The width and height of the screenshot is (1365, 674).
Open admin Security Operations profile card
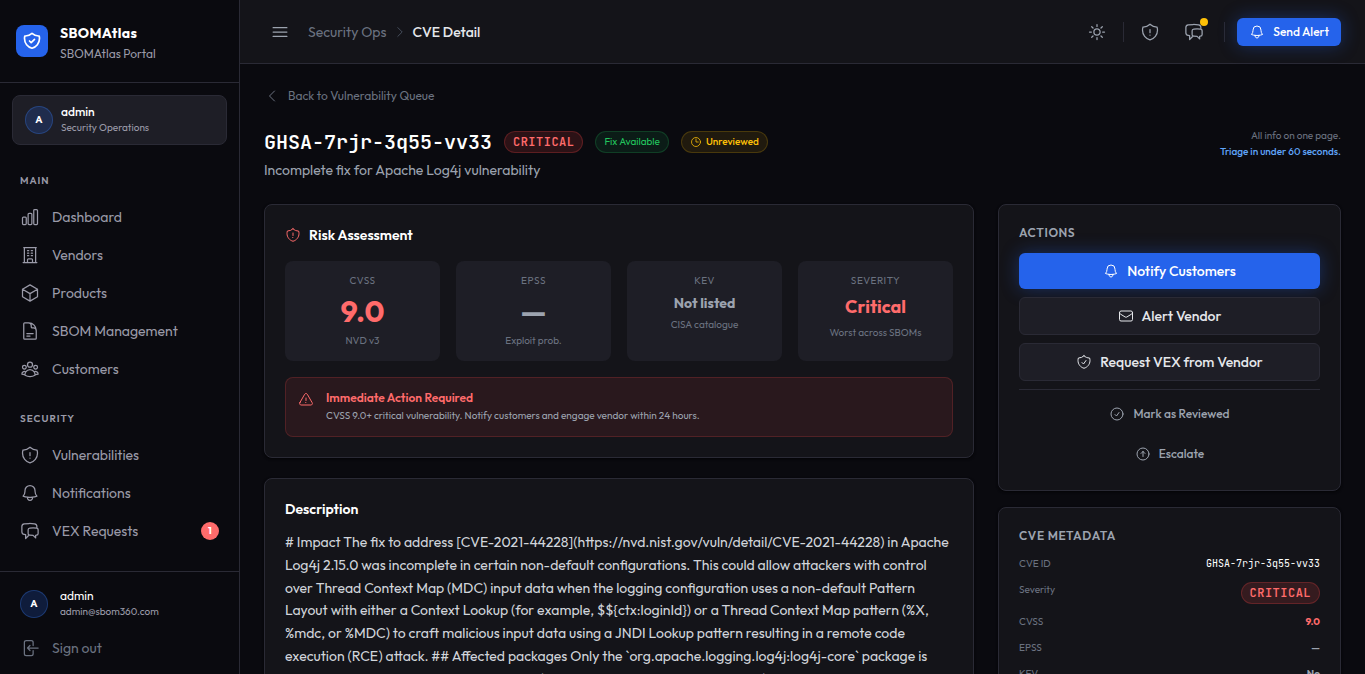pyautogui.click(x=120, y=120)
